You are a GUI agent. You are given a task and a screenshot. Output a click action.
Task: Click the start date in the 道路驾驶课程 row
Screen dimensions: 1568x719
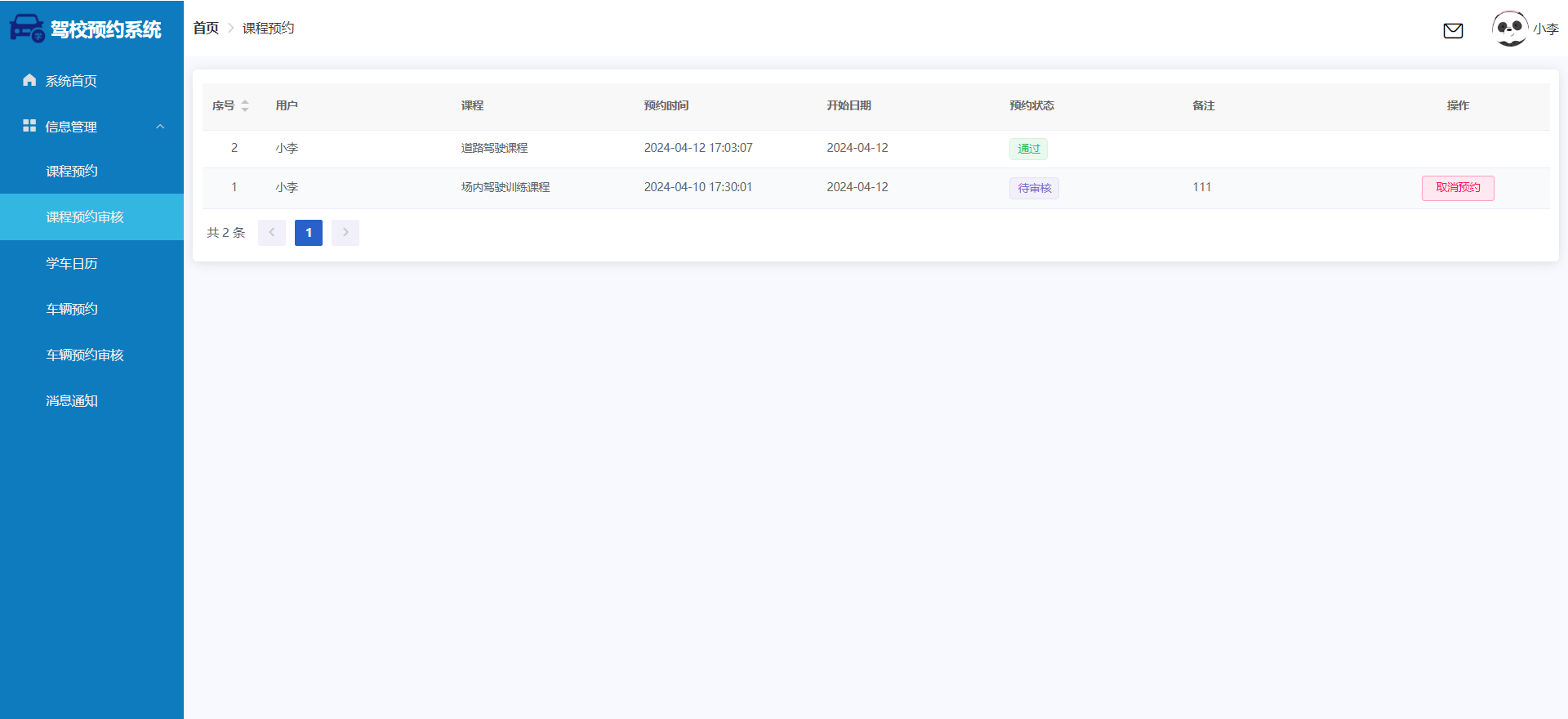click(x=857, y=148)
